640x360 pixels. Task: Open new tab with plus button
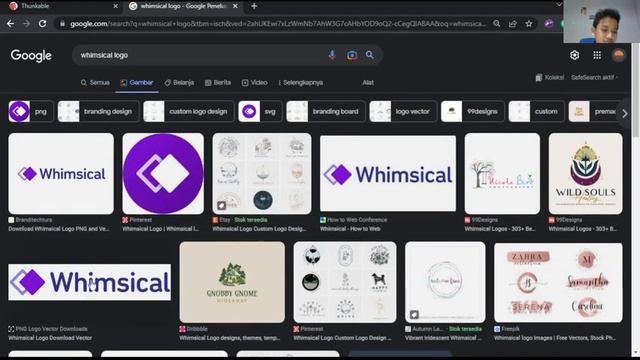254,6
